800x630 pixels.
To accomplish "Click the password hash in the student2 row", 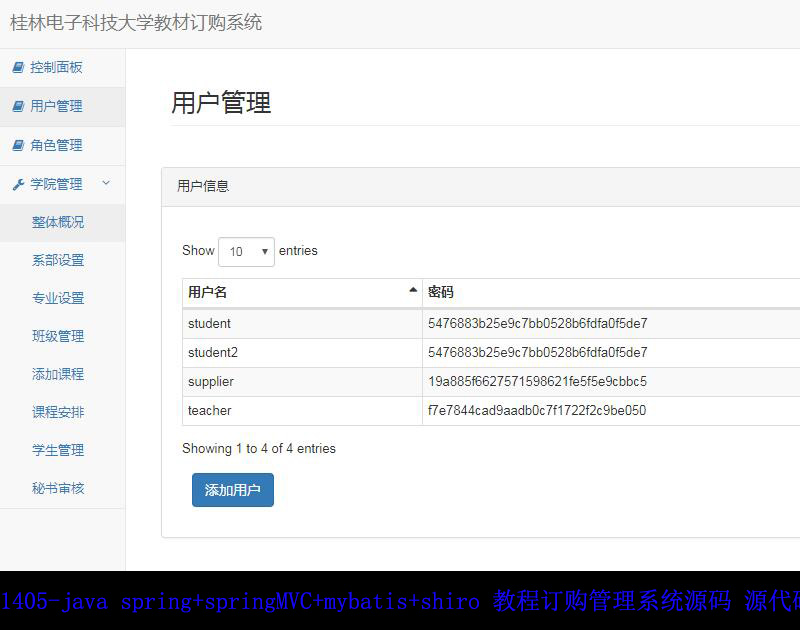I will click(x=538, y=352).
